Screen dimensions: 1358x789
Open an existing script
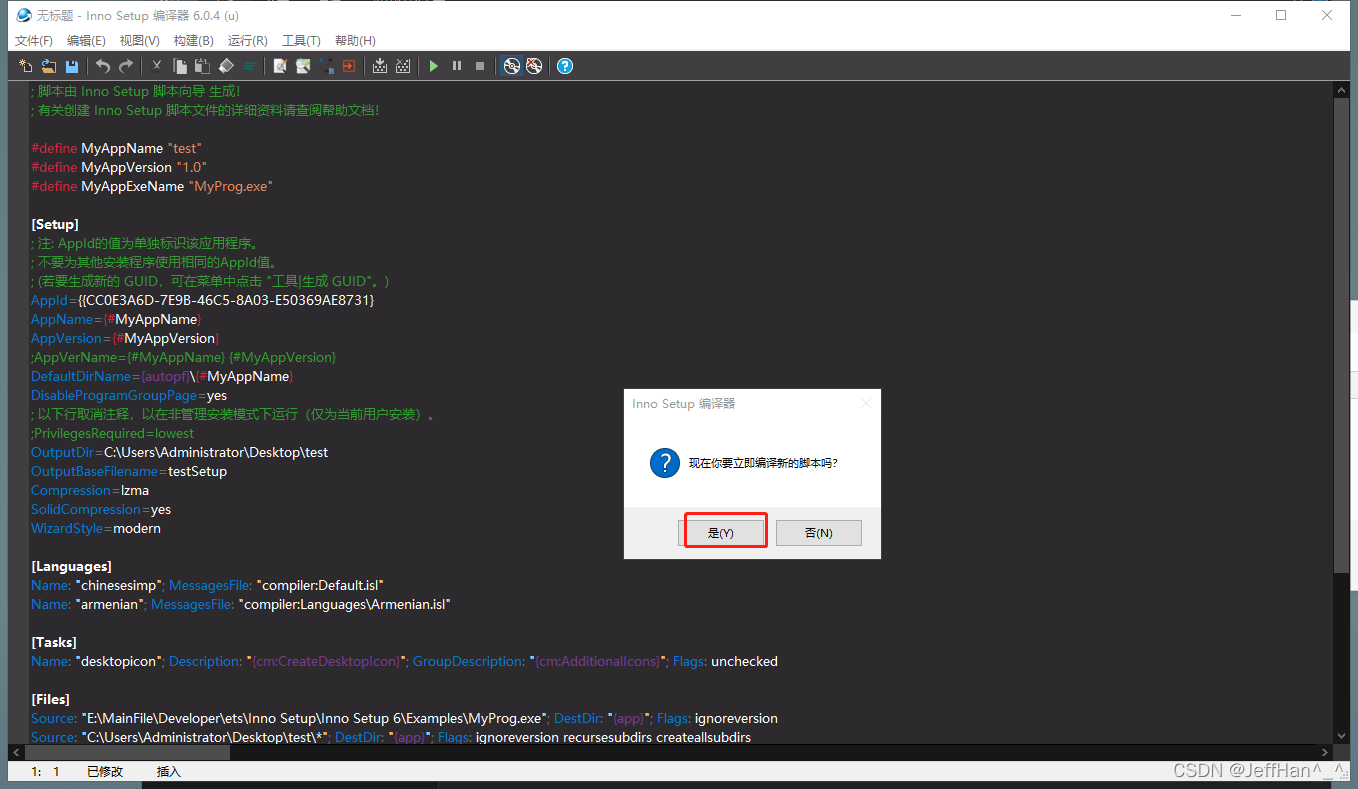pos(48,66)
